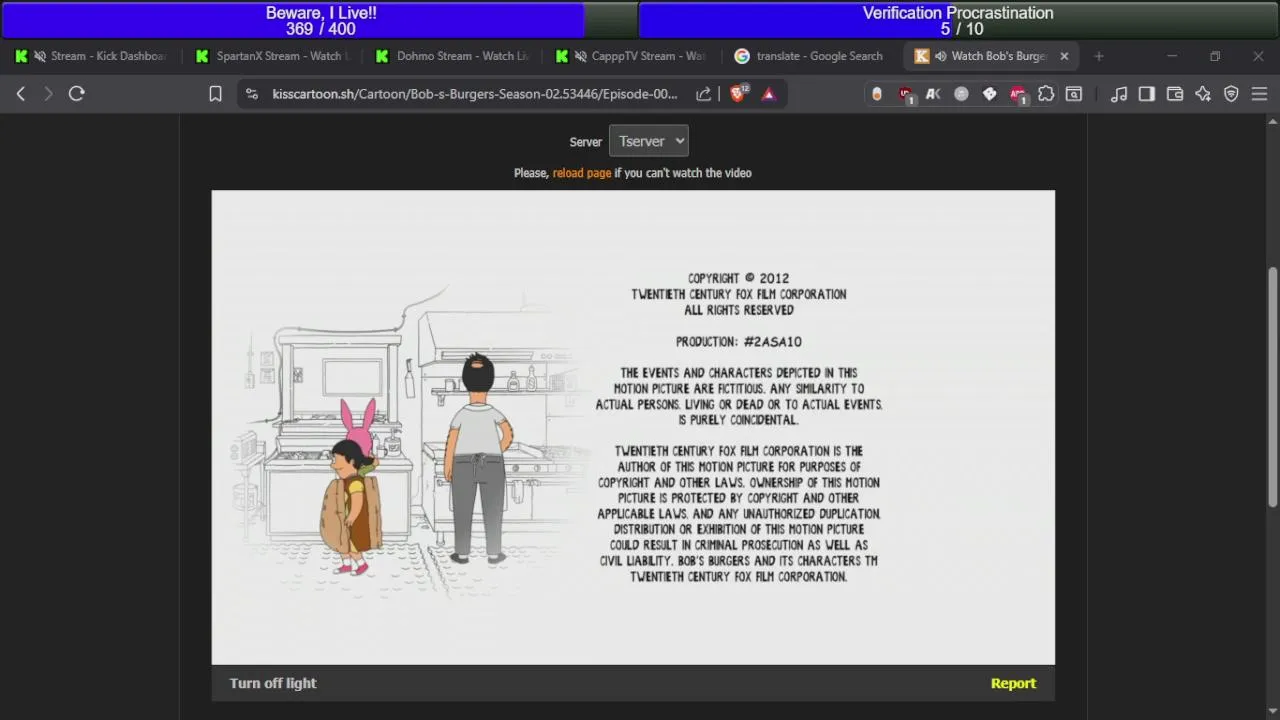Open the extensions puzzle menu

[1046, 94]
